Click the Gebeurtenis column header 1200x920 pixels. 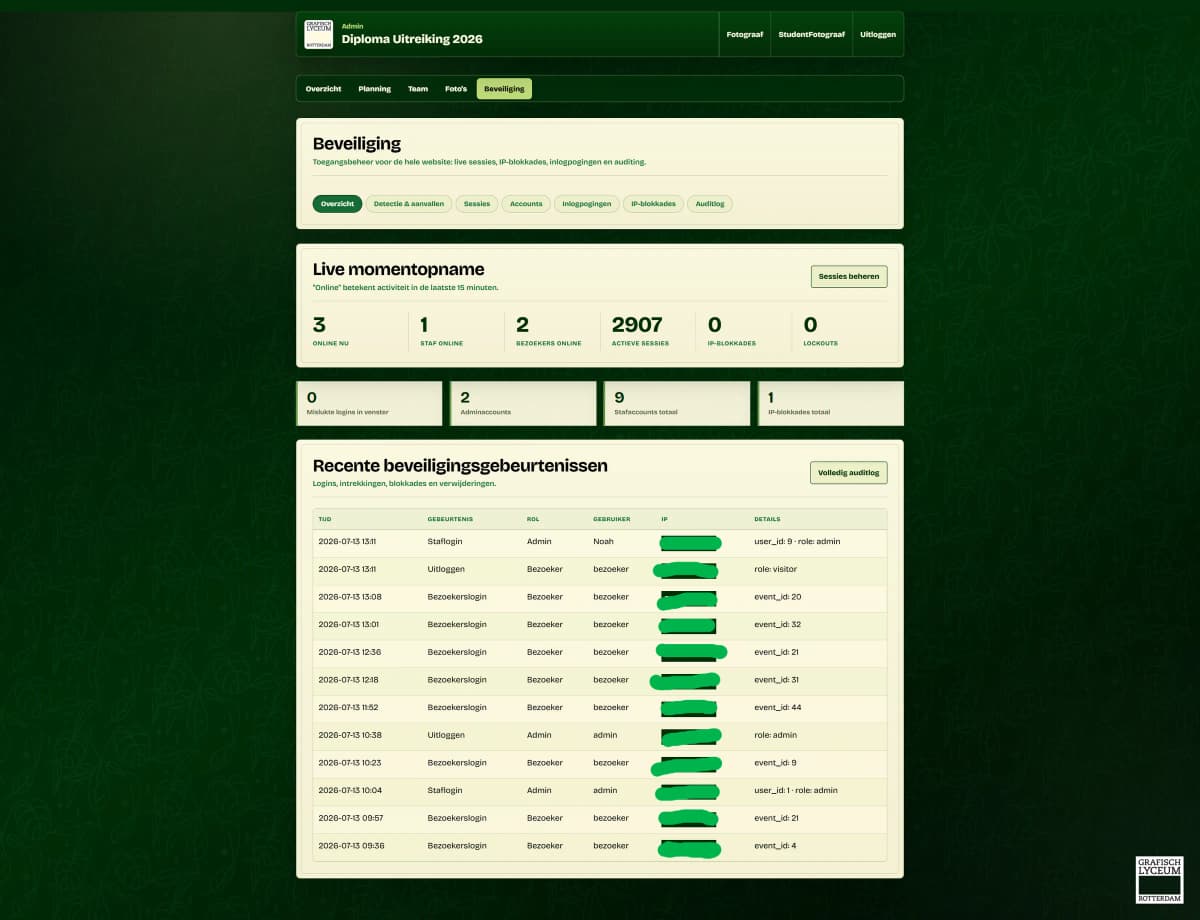pyautogui.click(x=450, y=519)
